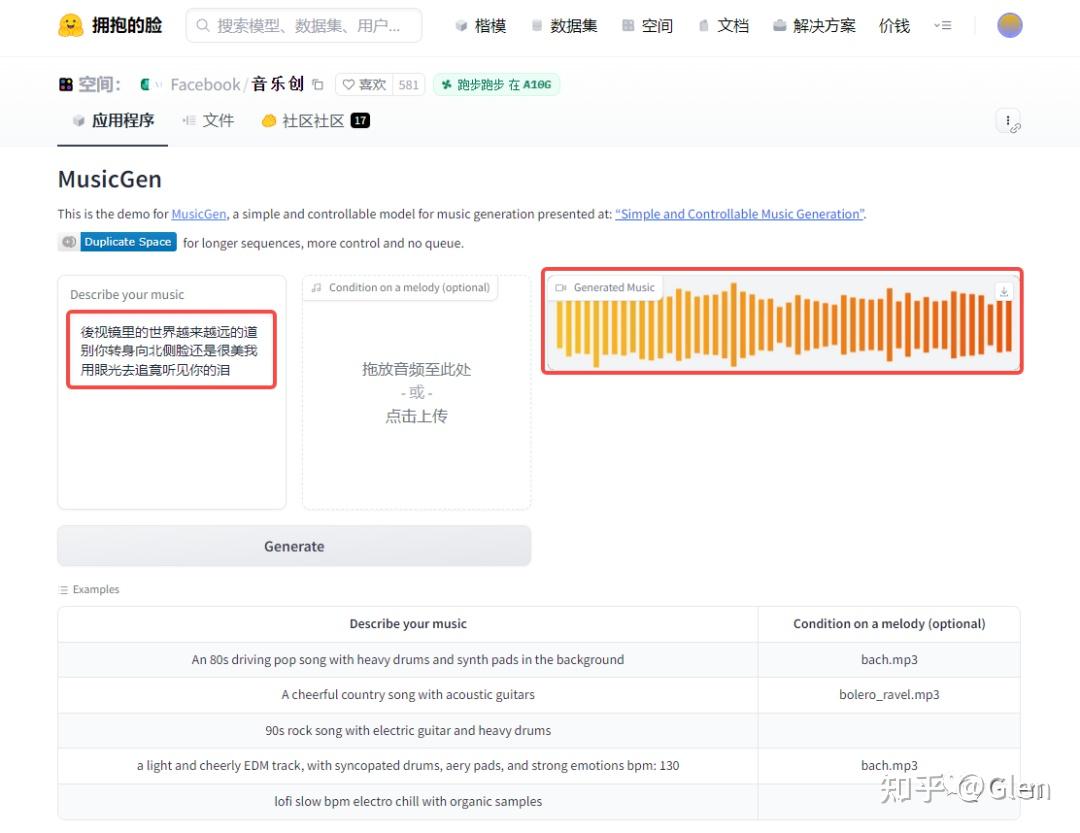Follow the Simple and Controllable Music Generation link
The width and height of the screenshot is (1080, 833).
coord(740,214)
